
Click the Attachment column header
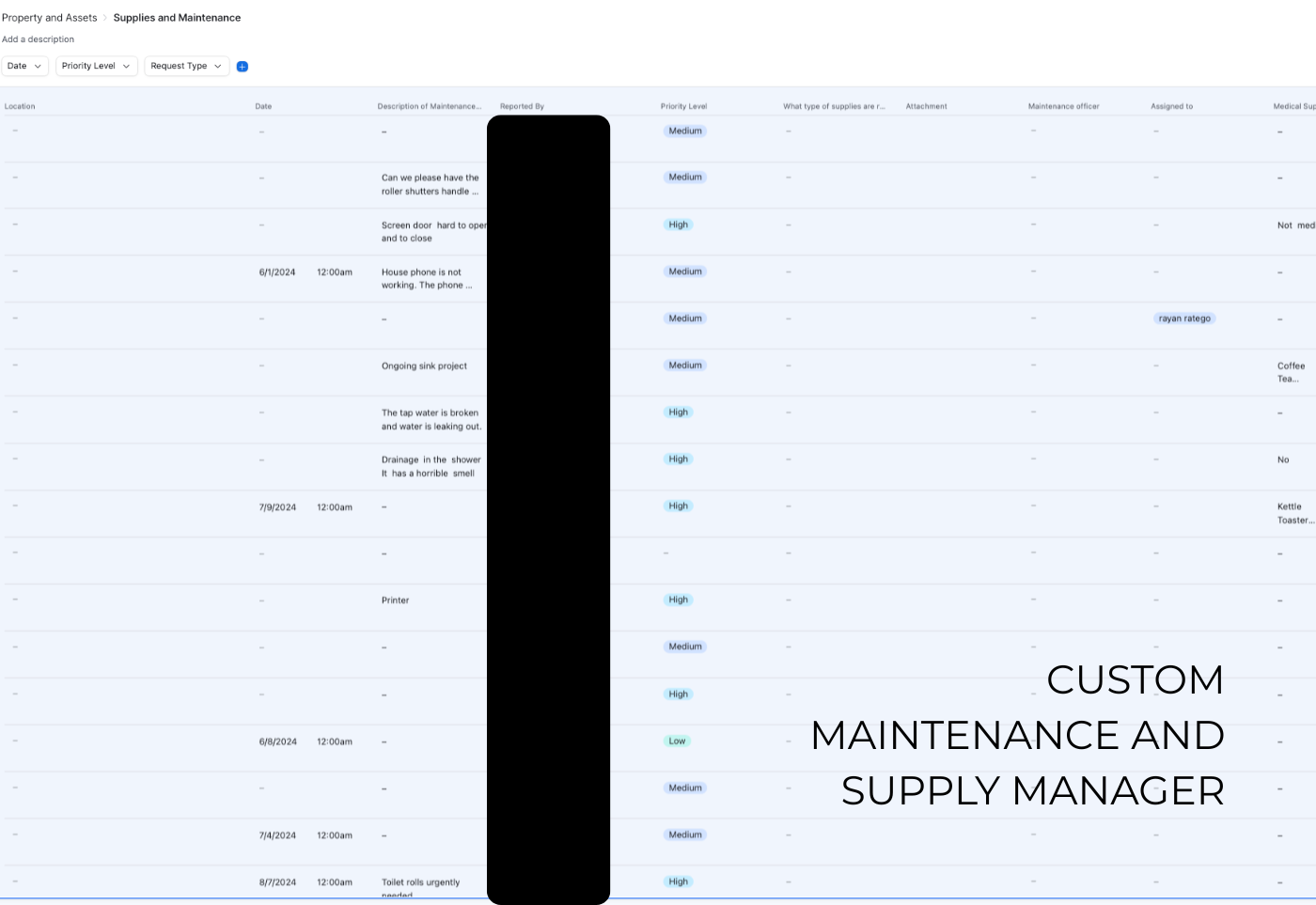[x=926, y=106]
